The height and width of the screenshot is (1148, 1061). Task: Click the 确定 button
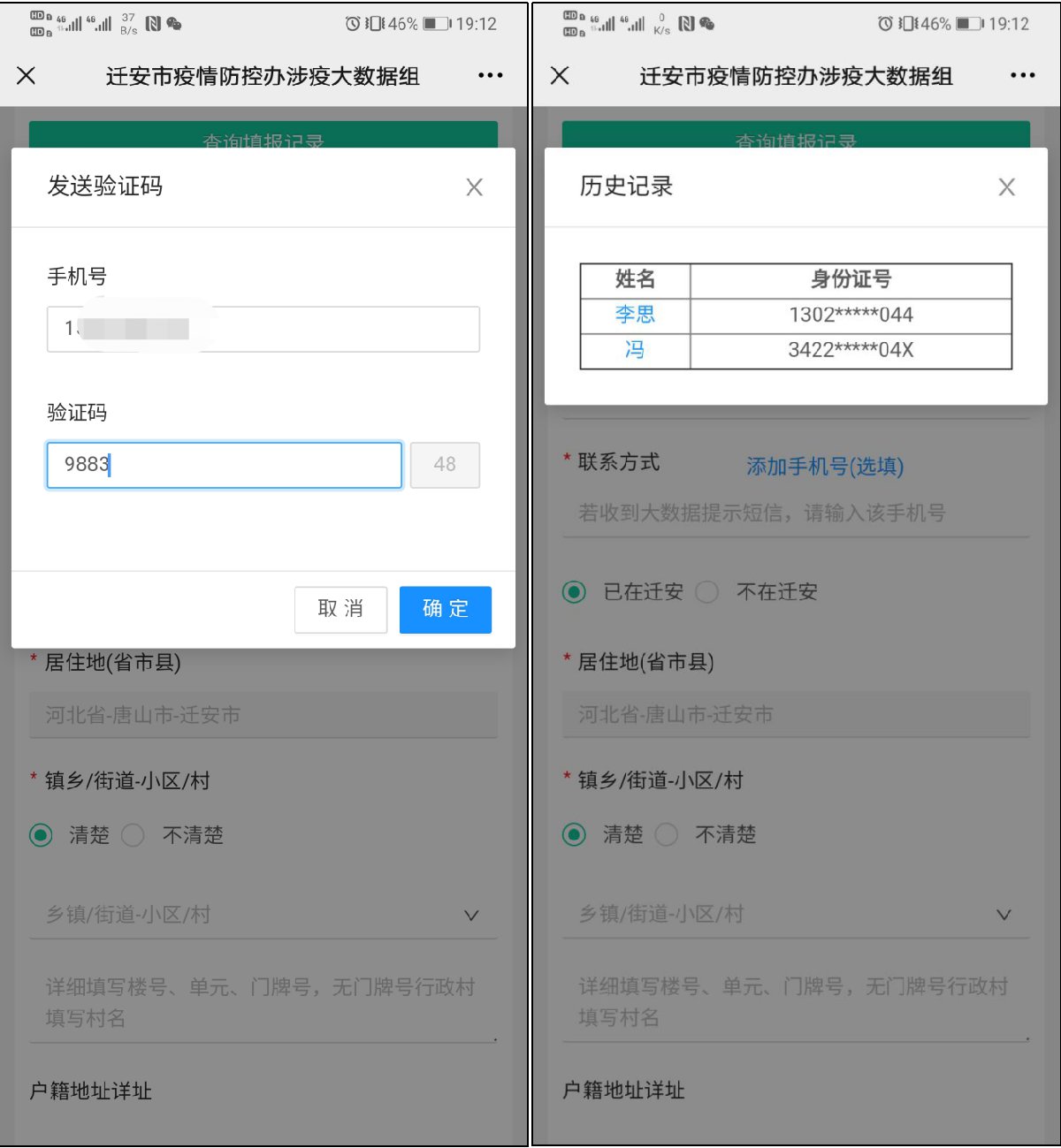click(446, 609)
